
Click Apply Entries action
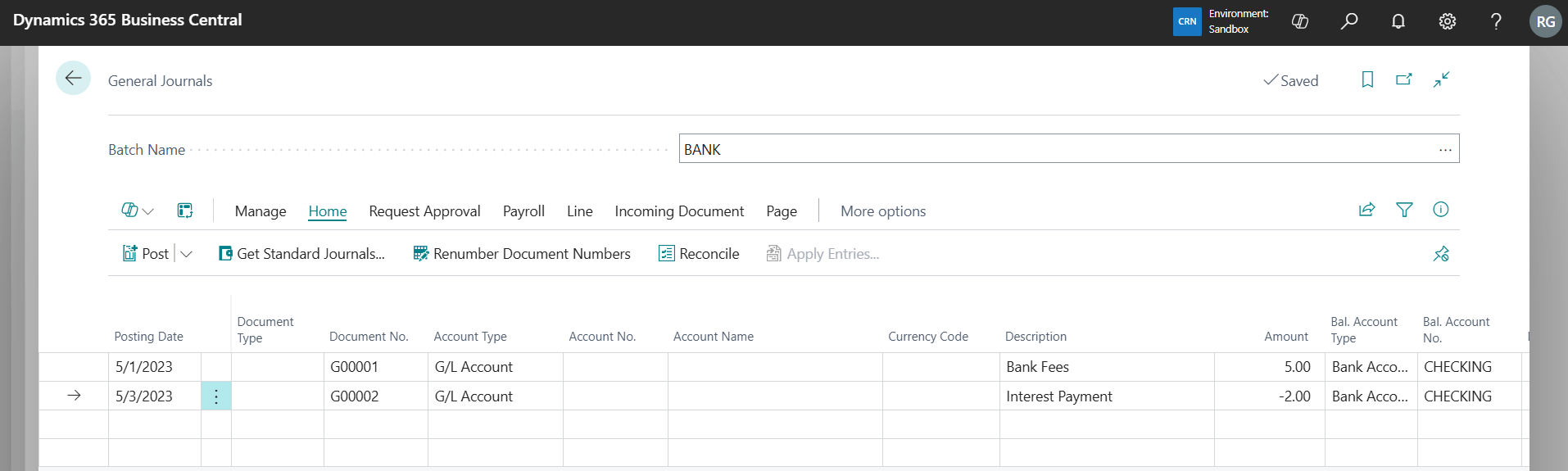point(823,254)
